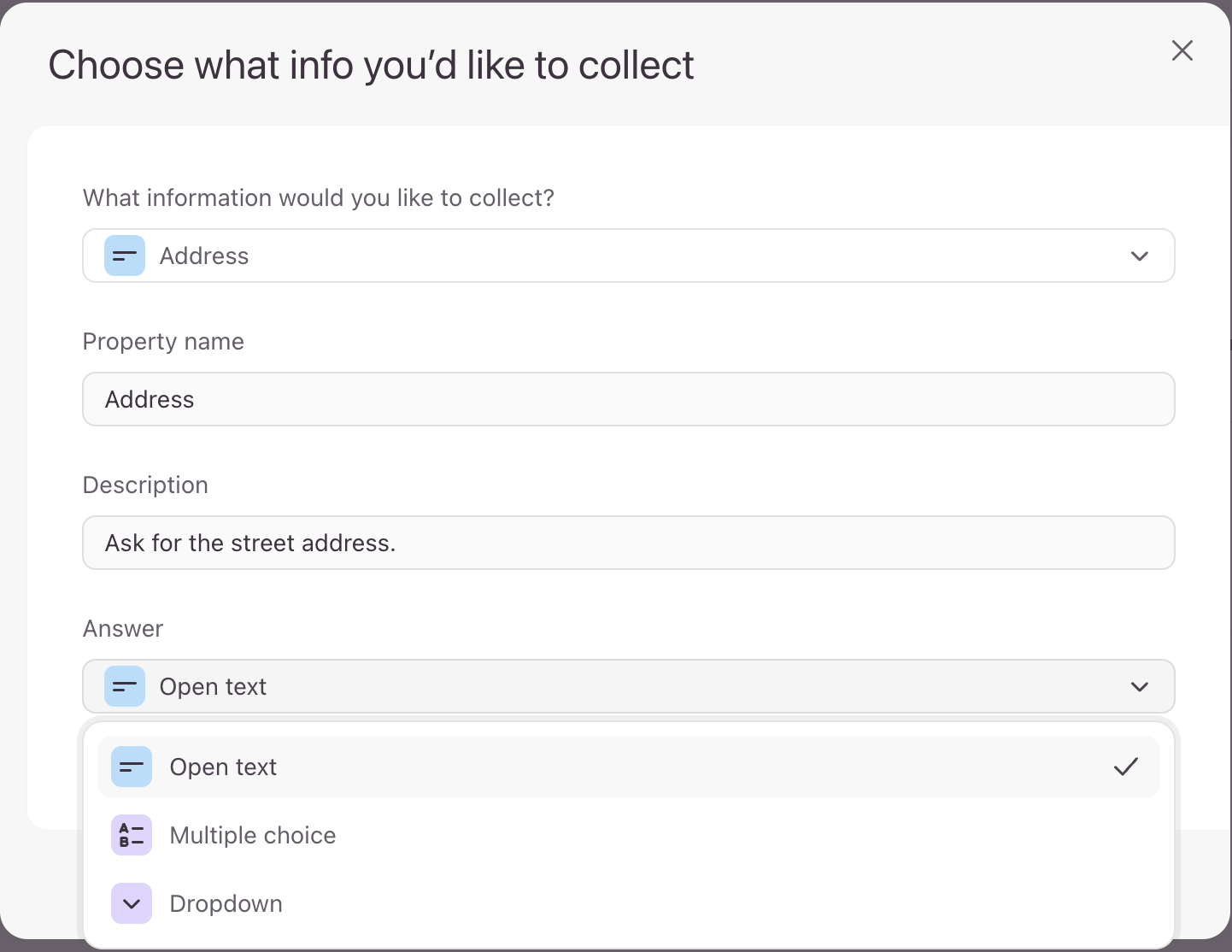Choose Multiple choice answer type
This screenshot has height=952, width=1232.
(x=253, y=836)
